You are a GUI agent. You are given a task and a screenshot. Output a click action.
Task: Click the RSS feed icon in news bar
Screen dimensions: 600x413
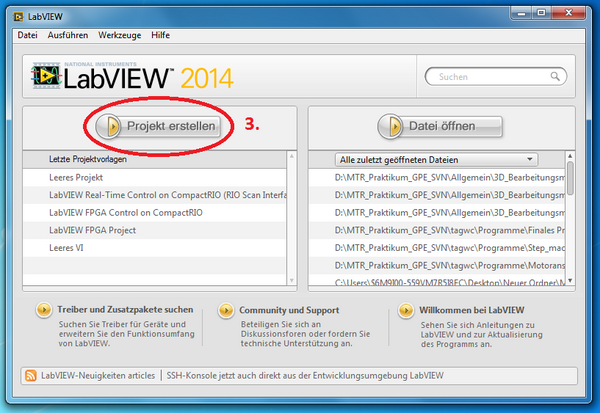[30, 376]
